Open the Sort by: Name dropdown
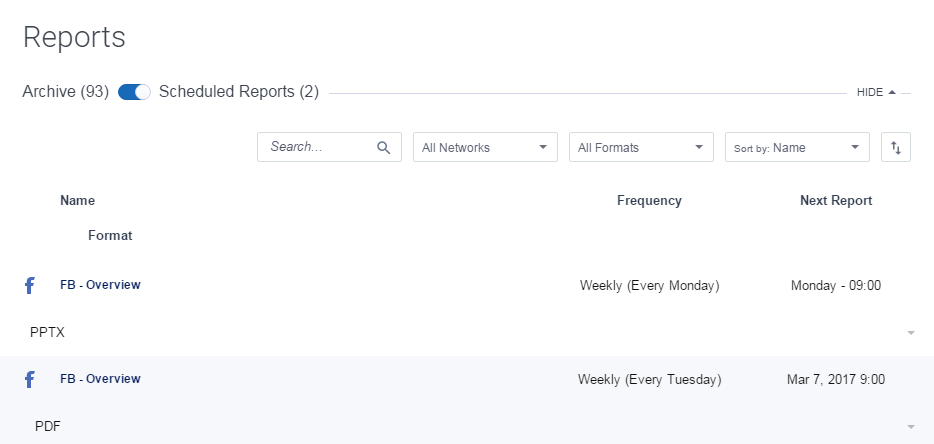 (797, 147)
